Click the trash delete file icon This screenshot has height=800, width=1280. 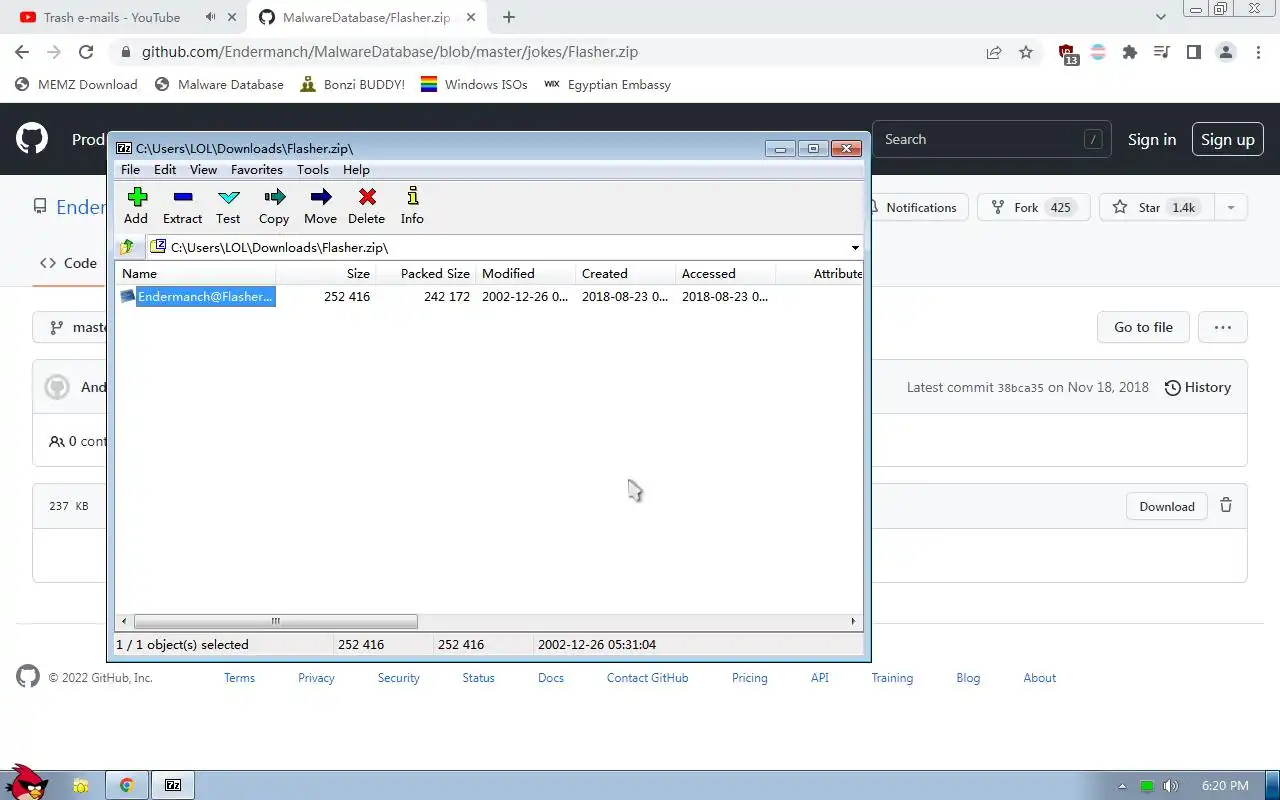1226,506
